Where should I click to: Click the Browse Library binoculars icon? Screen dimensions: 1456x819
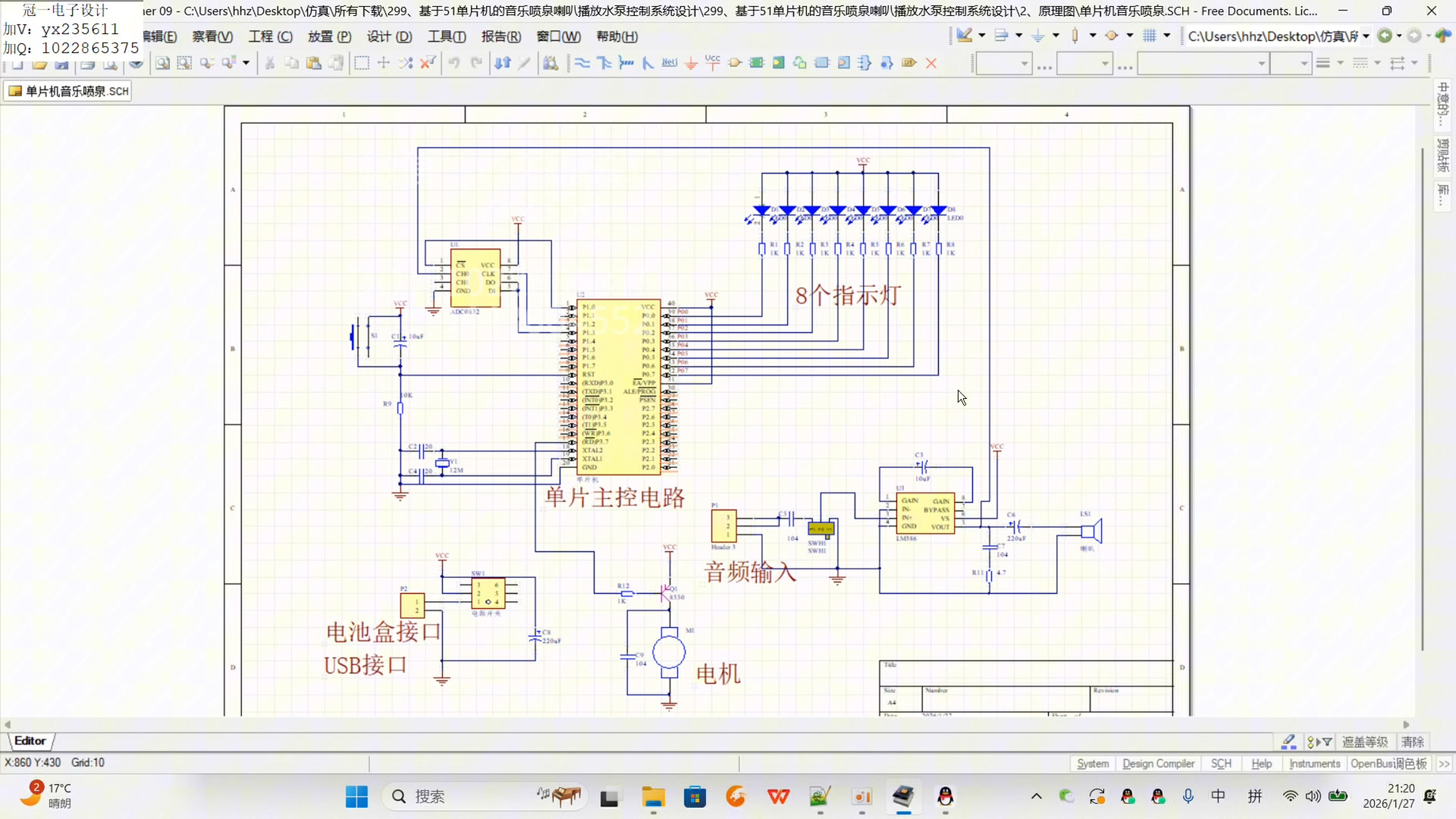tap(551, 63)
